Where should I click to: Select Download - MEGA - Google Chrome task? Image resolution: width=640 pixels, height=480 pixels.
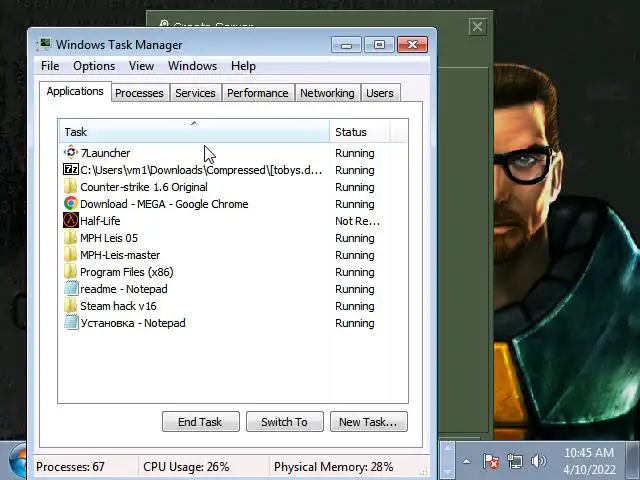164,204
